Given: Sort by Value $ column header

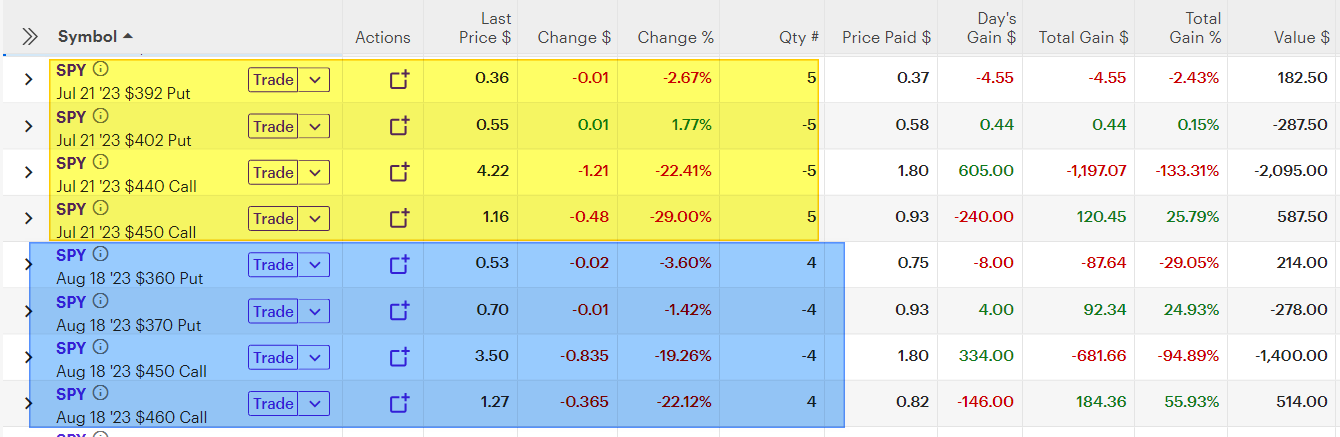Looking at the screenshot, I should click(1301, 37).
